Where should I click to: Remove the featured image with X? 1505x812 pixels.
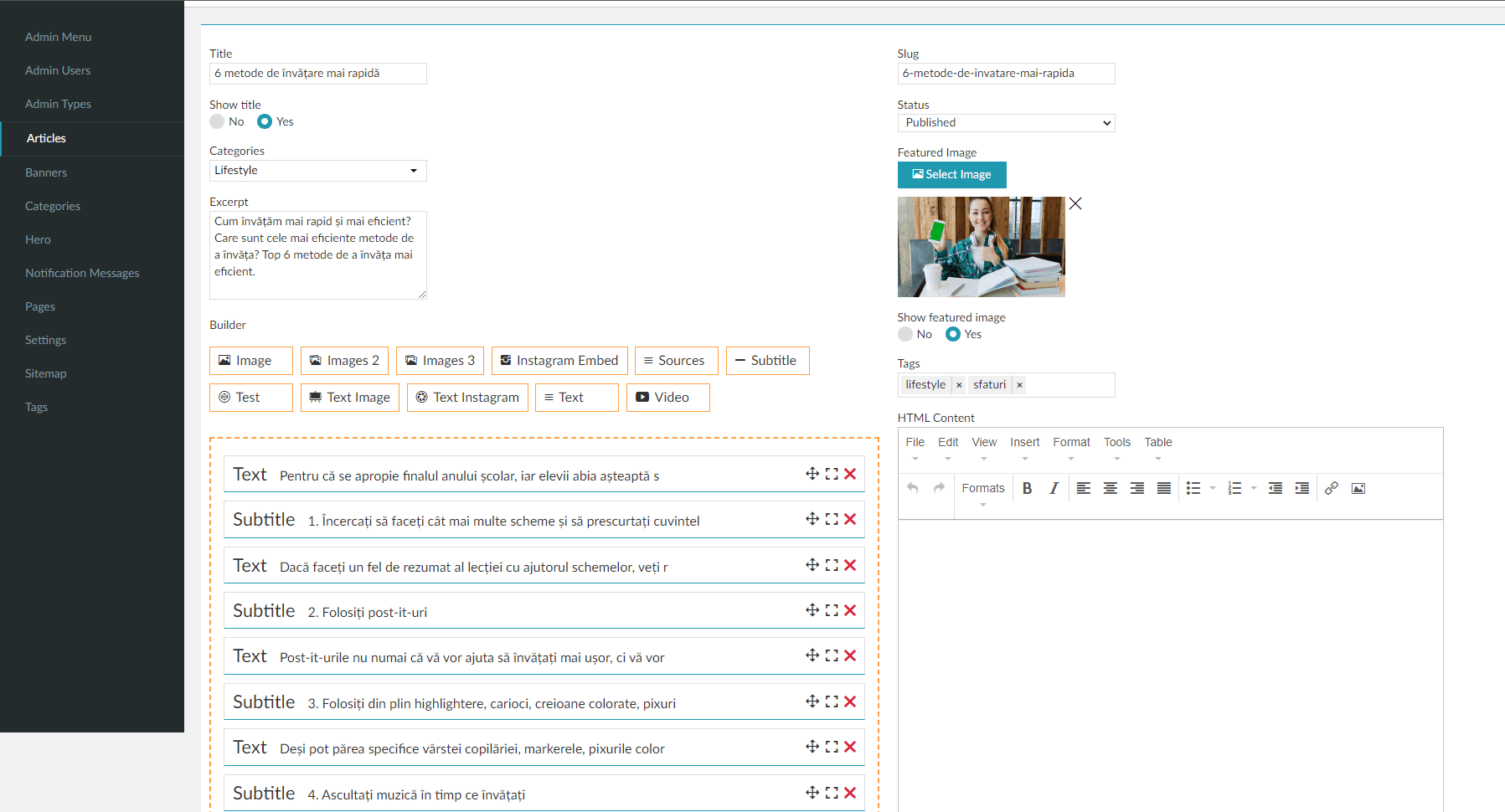1075,203
